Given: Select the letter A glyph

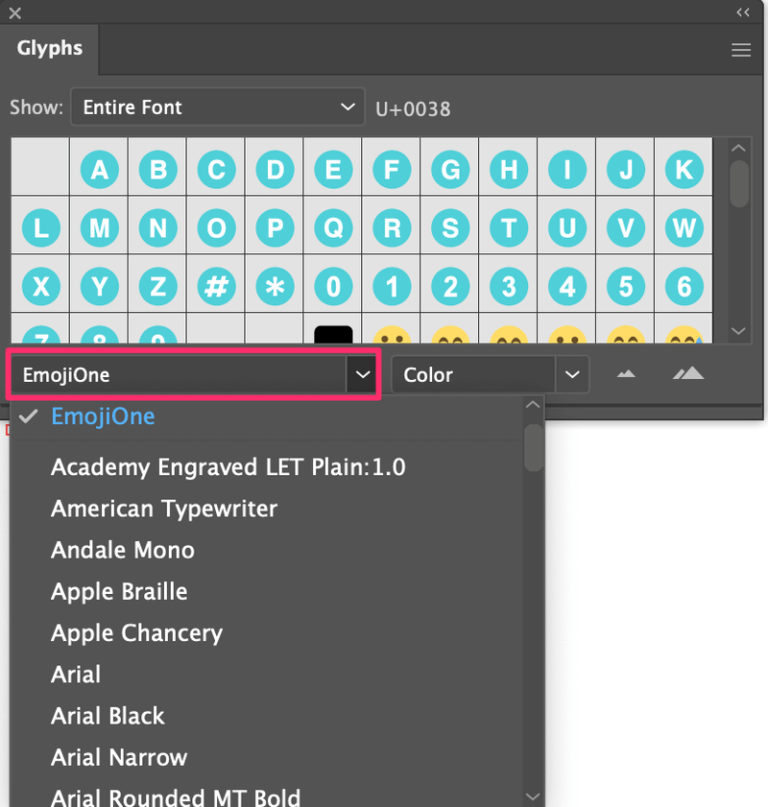Looking at the screenshot, I should pyautogui.click(x=99, y=169).
